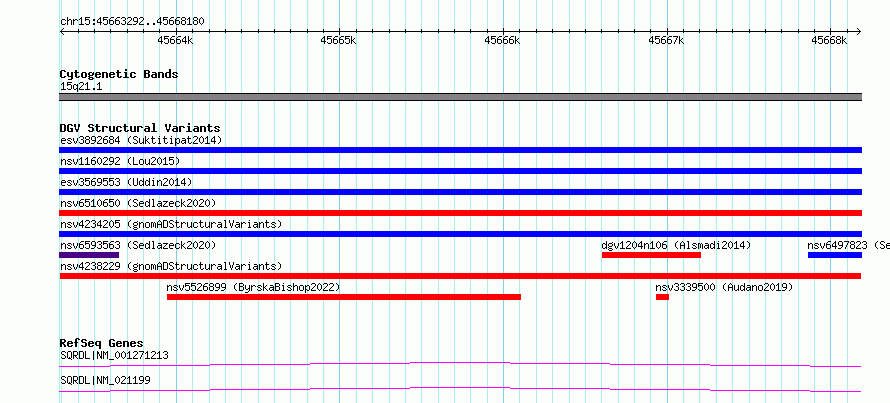This screenshot has width=890, height=403.
Task: Select the purple bar under nsv6593563
Action: [89, 255]
